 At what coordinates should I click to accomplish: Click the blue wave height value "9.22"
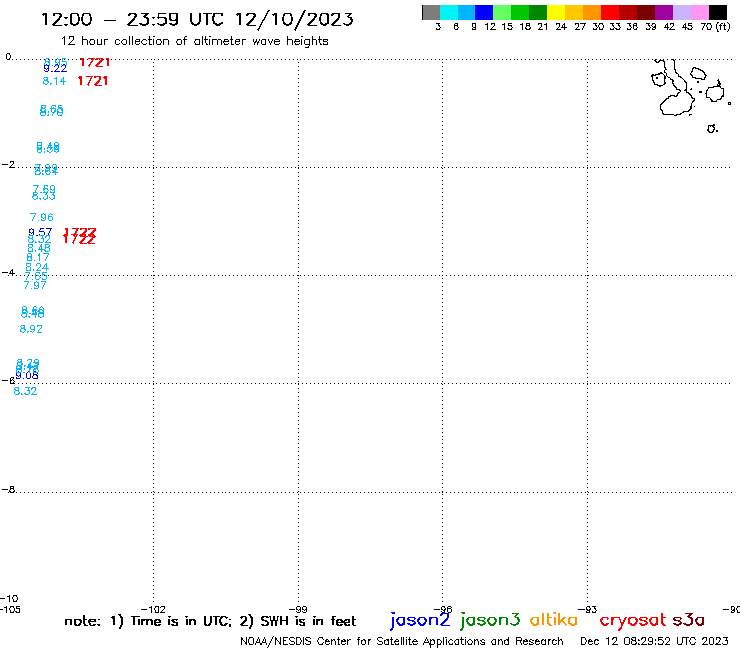(x=55, y=69)
